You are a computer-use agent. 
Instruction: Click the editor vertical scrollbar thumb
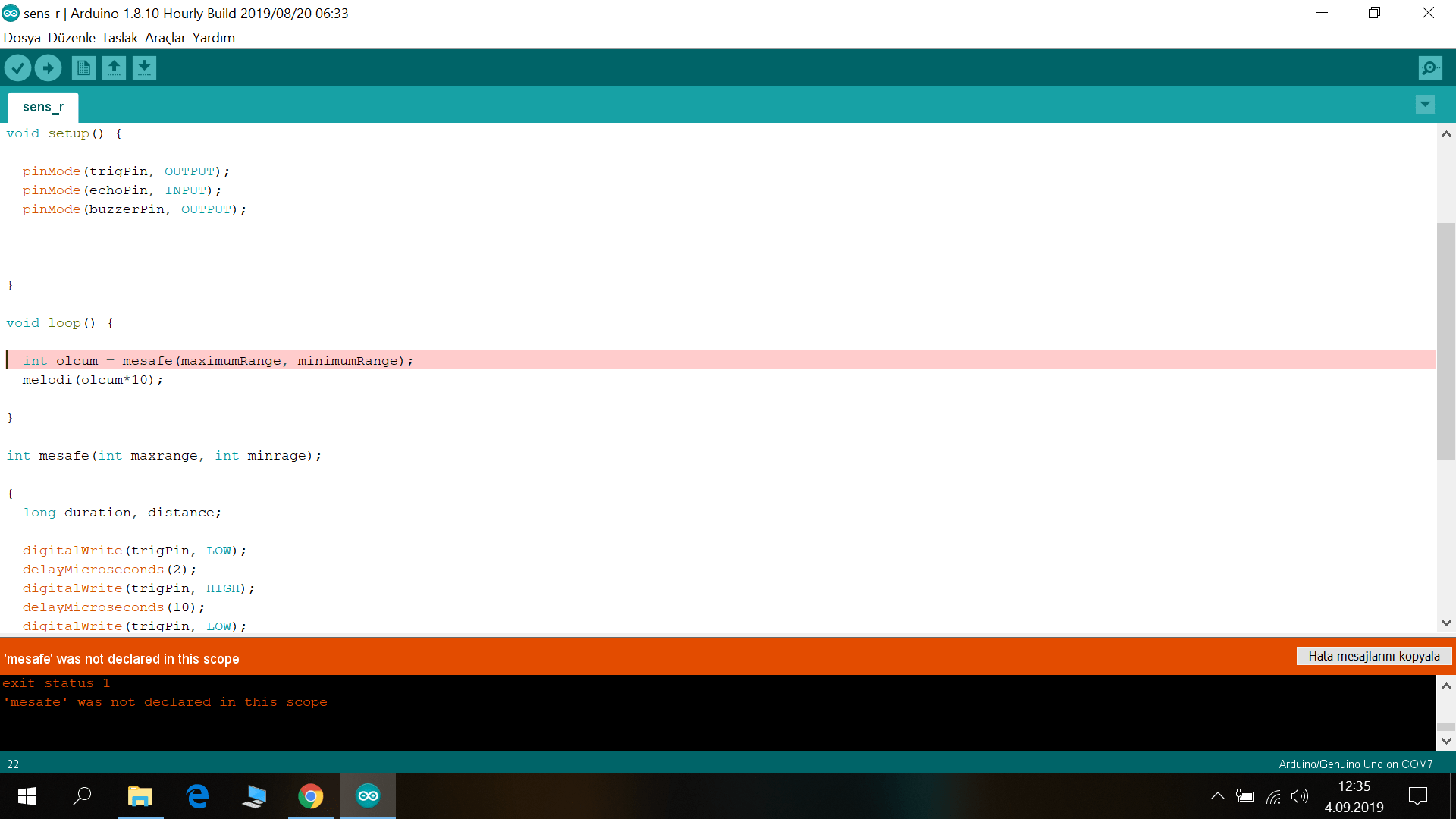tap(1445, 341)
